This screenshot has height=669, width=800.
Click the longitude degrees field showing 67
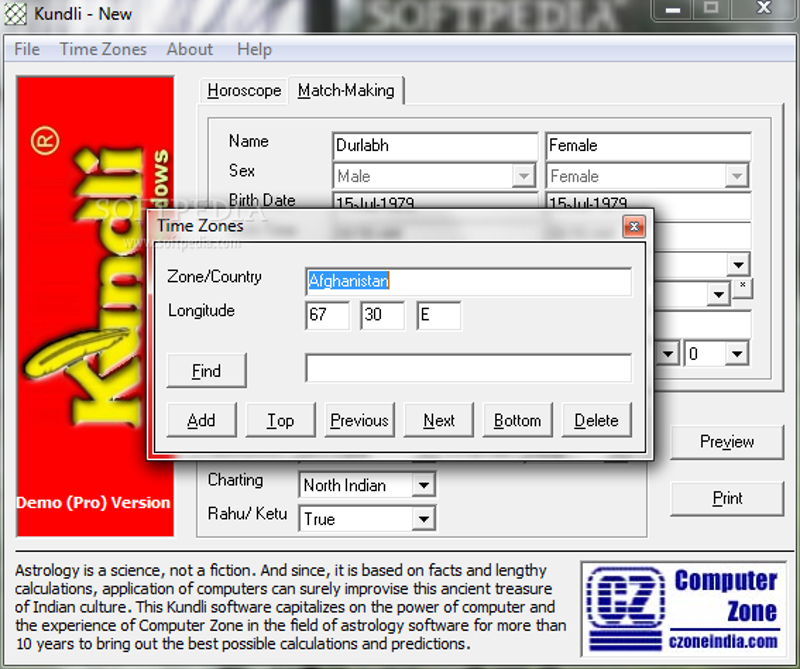tap(327, 315)
